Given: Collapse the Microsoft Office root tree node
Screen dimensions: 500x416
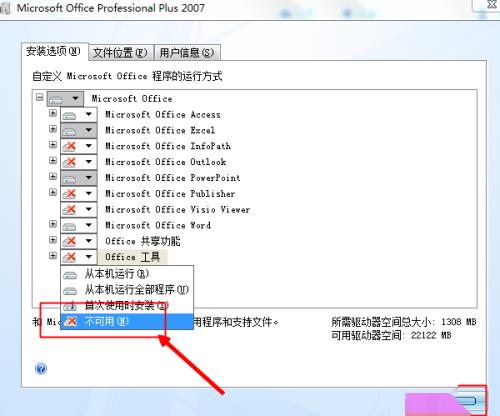Looking at the screenshot, I should [x=40, y=97].
